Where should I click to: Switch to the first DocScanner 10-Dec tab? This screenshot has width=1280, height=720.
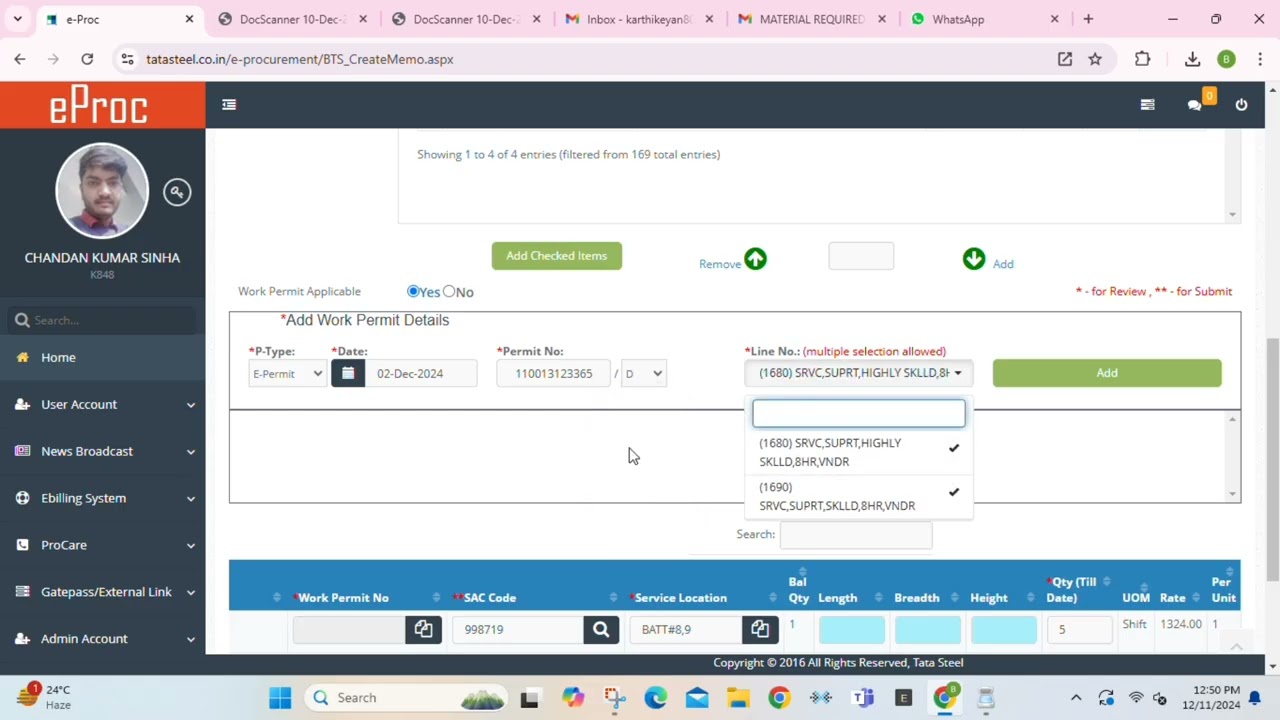293,19
